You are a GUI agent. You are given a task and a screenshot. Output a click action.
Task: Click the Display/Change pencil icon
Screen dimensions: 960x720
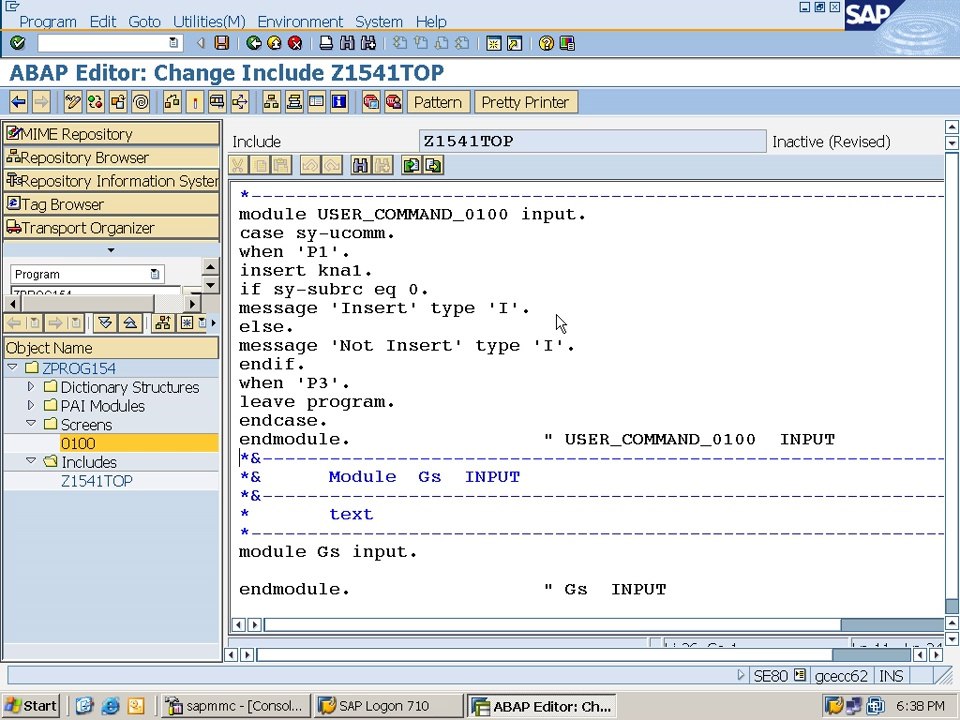click(x=73, y=102)
